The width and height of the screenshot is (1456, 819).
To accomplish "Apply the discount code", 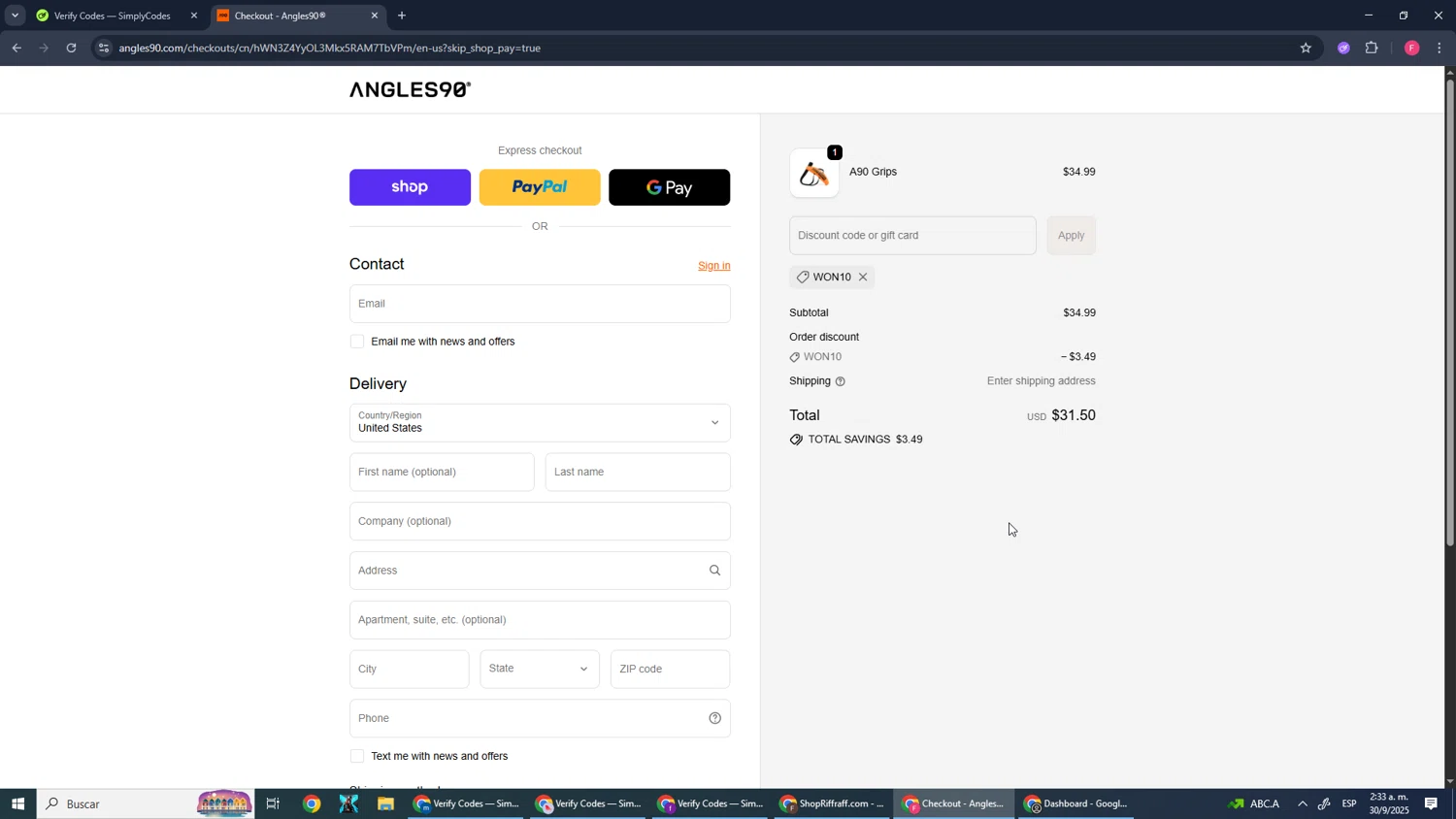I will click(x=1071, y=236).
